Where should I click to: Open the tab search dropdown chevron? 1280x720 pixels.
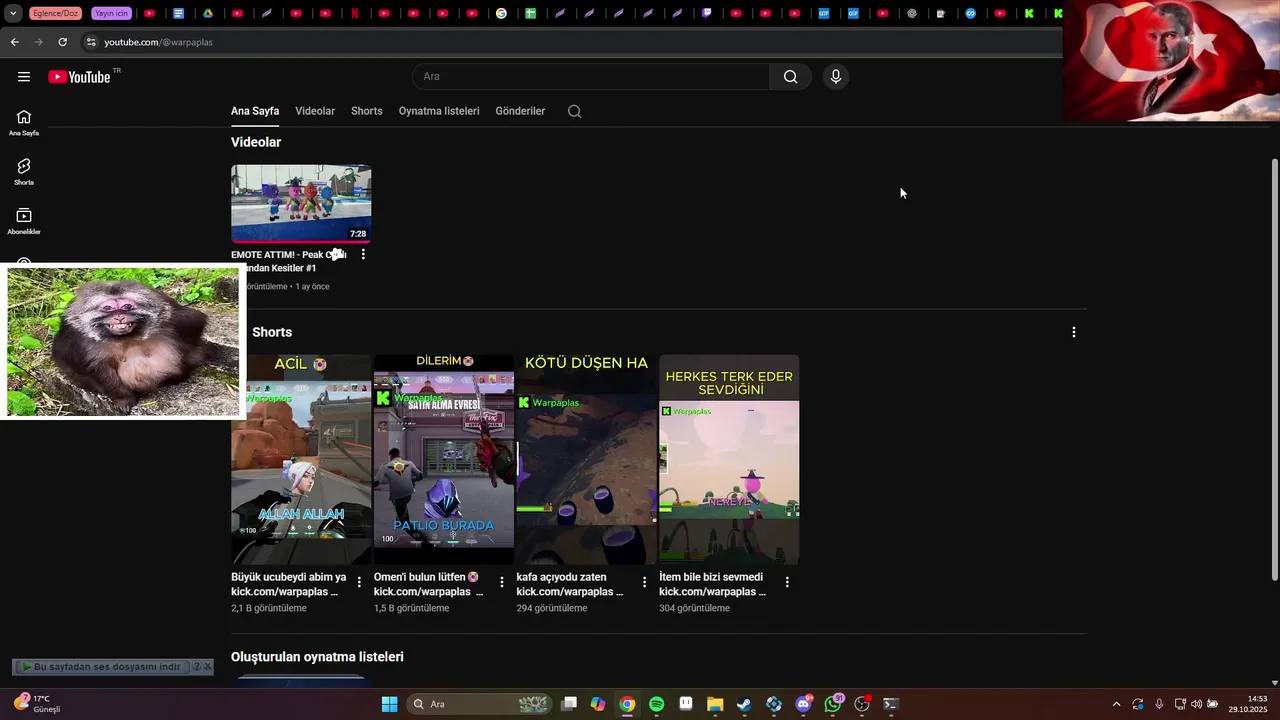[13, 14]
